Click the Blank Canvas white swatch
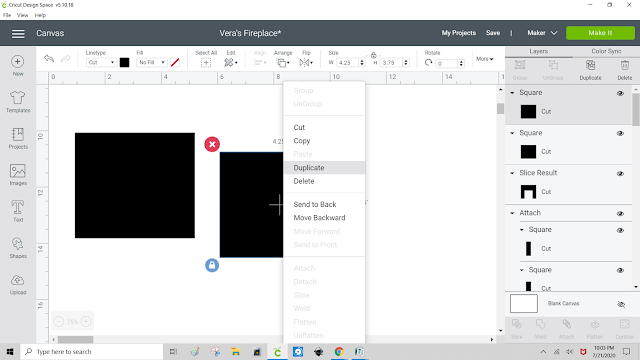 pyautogui.click(x=524, y=304)
